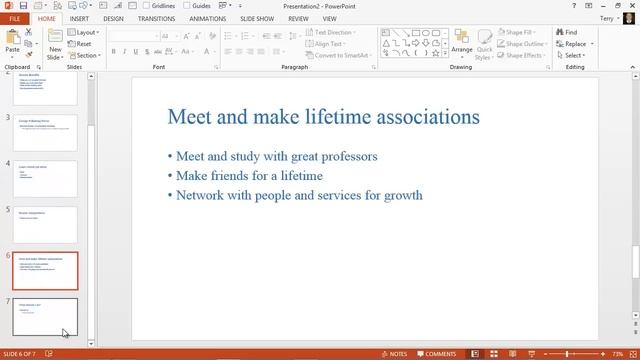Click Normal view icon in status bar
This screenshot has width=640, height=360.
tap(475, 354)
